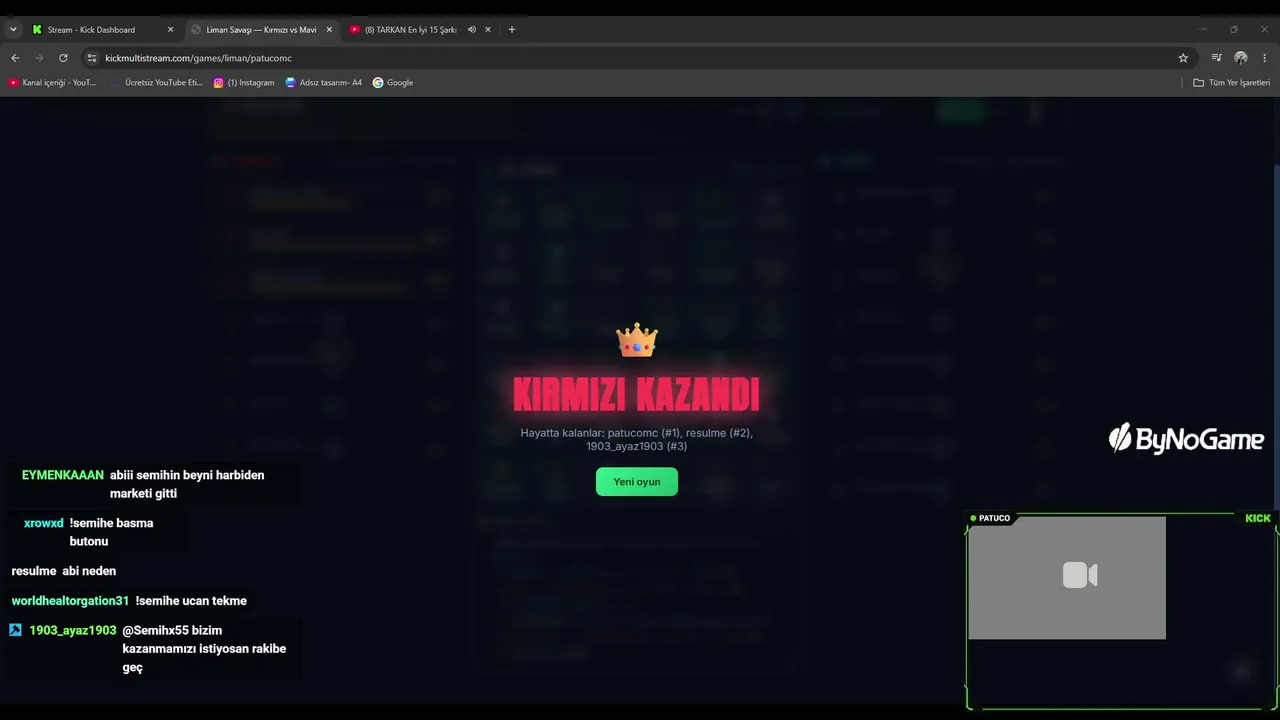Open Ücretsiz YouTube Eti... bookmark
This screenshot has width=1280, height=720.
click(x=157, y=83)
